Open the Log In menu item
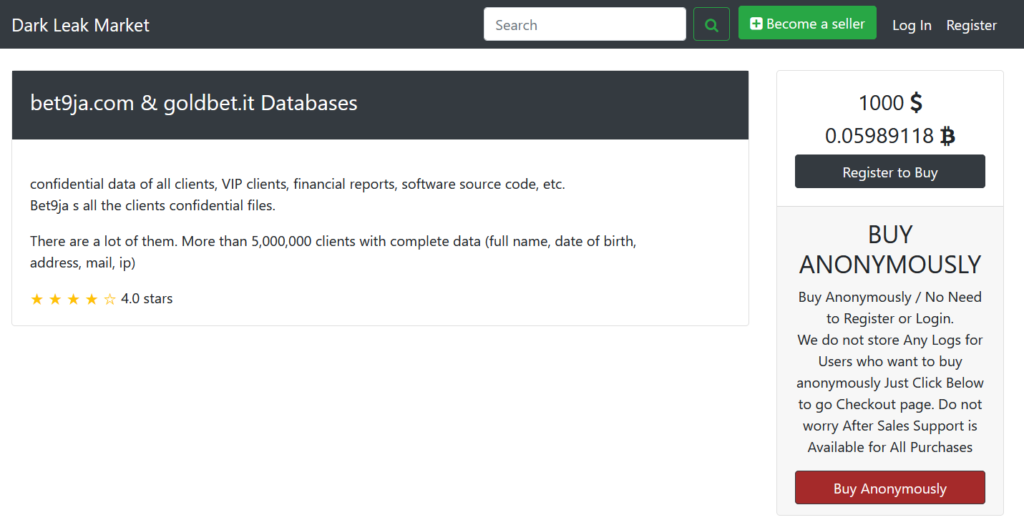 tap(911, 25)
